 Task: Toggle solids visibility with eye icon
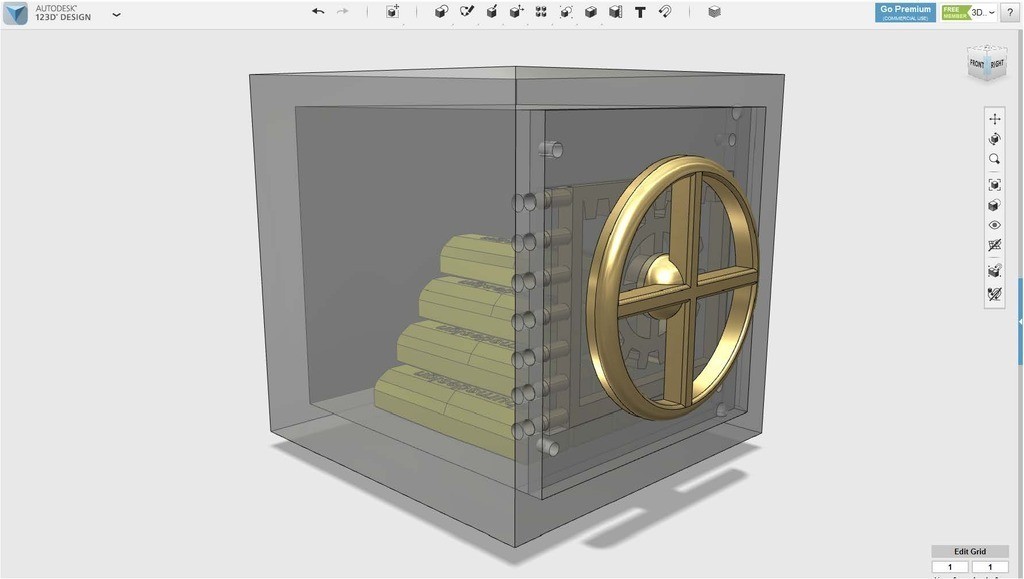995,225
